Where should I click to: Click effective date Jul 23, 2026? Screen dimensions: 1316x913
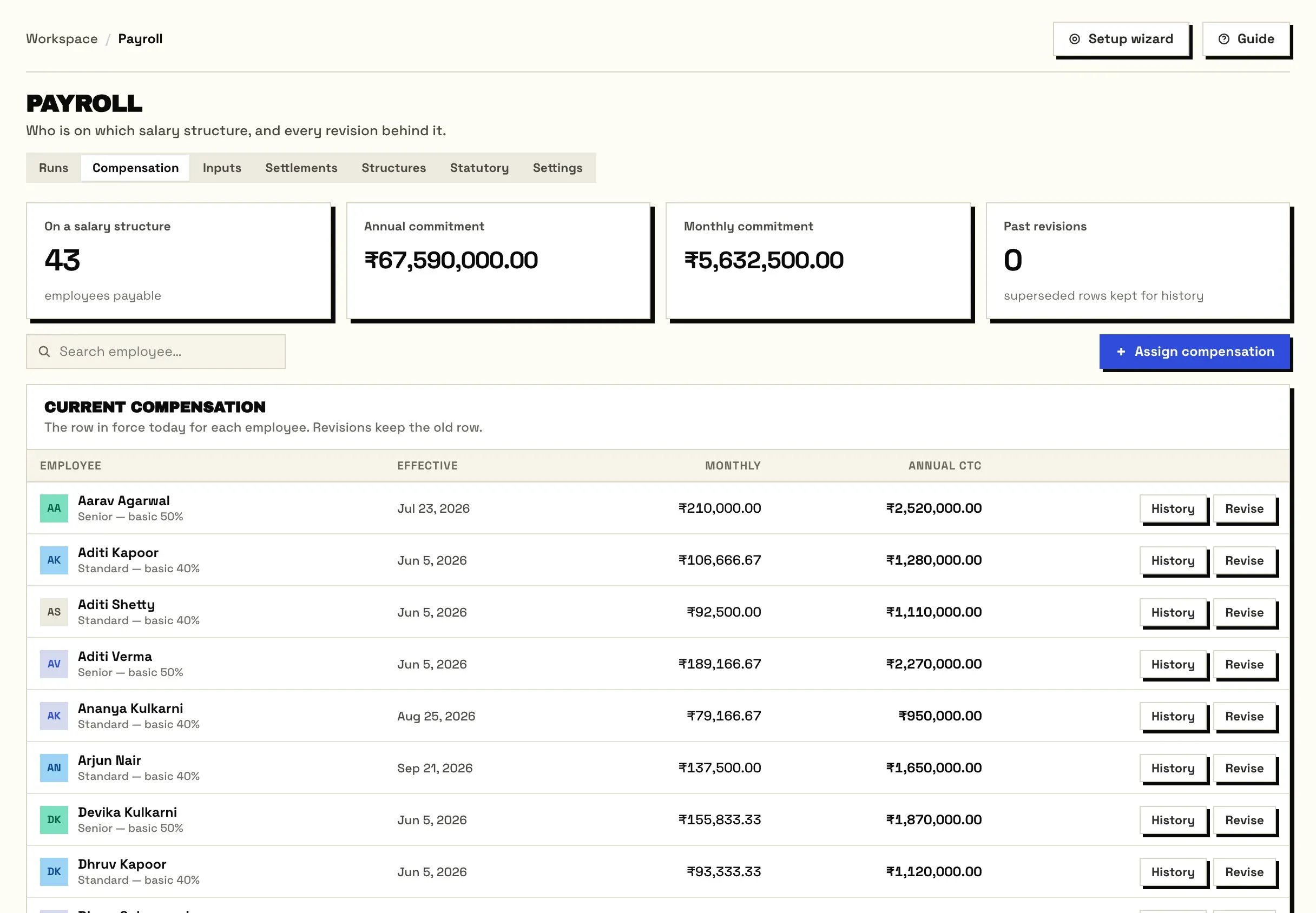(x=433, y=508)
